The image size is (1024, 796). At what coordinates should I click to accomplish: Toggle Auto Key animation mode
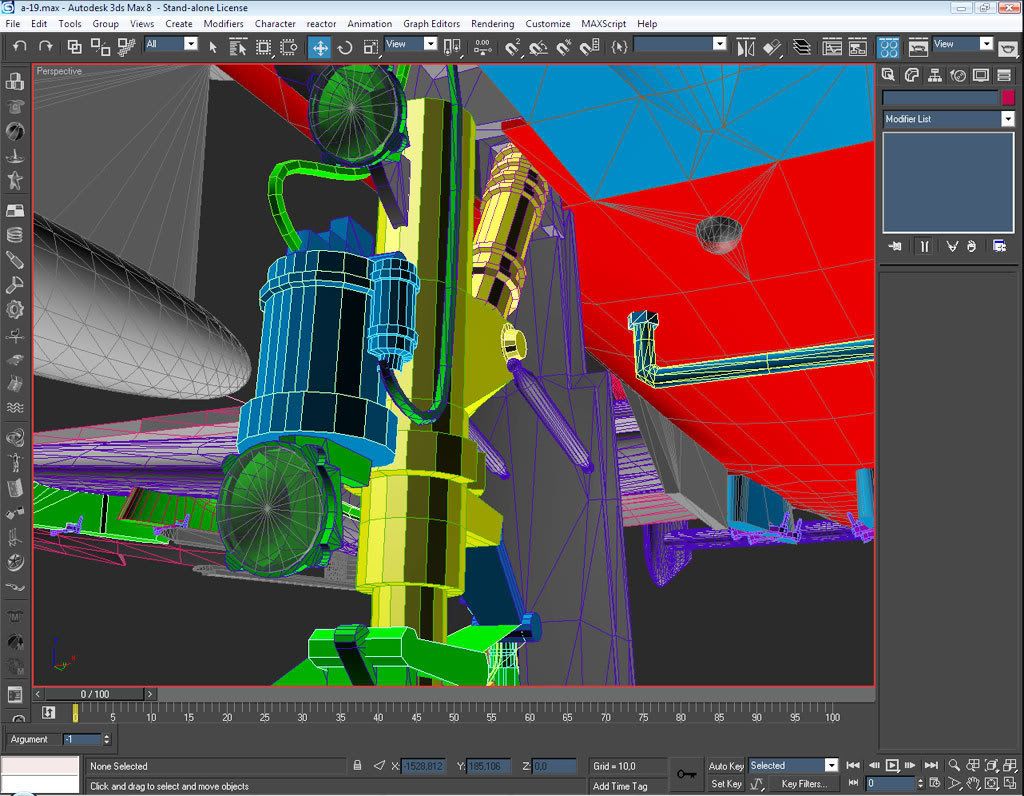[726, 766]
